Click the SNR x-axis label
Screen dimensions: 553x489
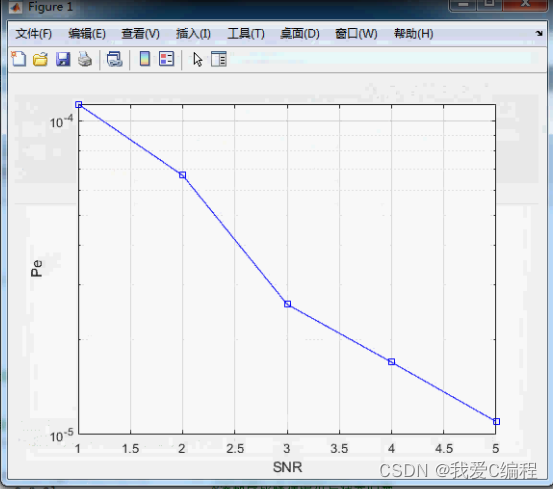click(x=287, y=467)
